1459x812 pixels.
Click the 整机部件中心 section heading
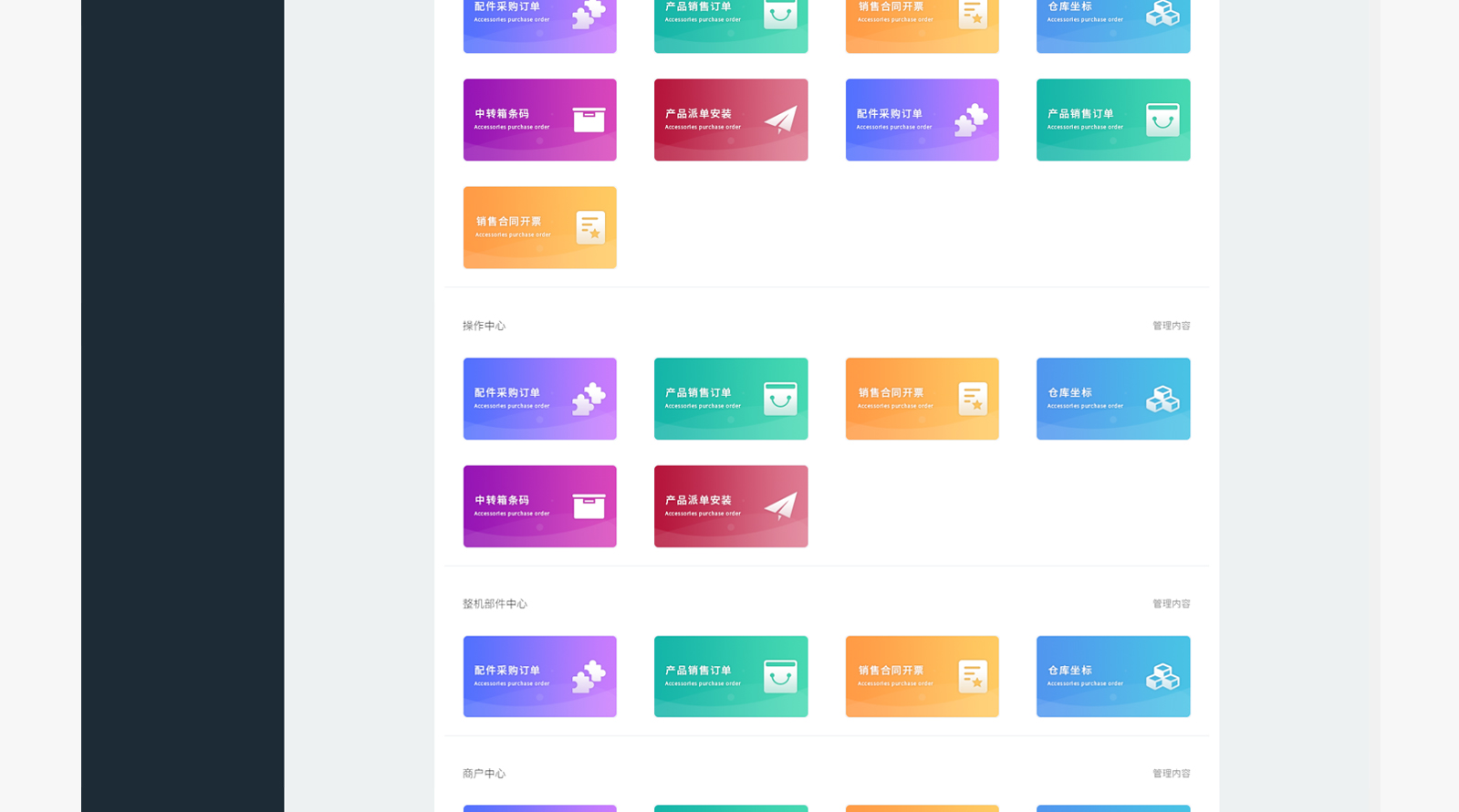495,604
